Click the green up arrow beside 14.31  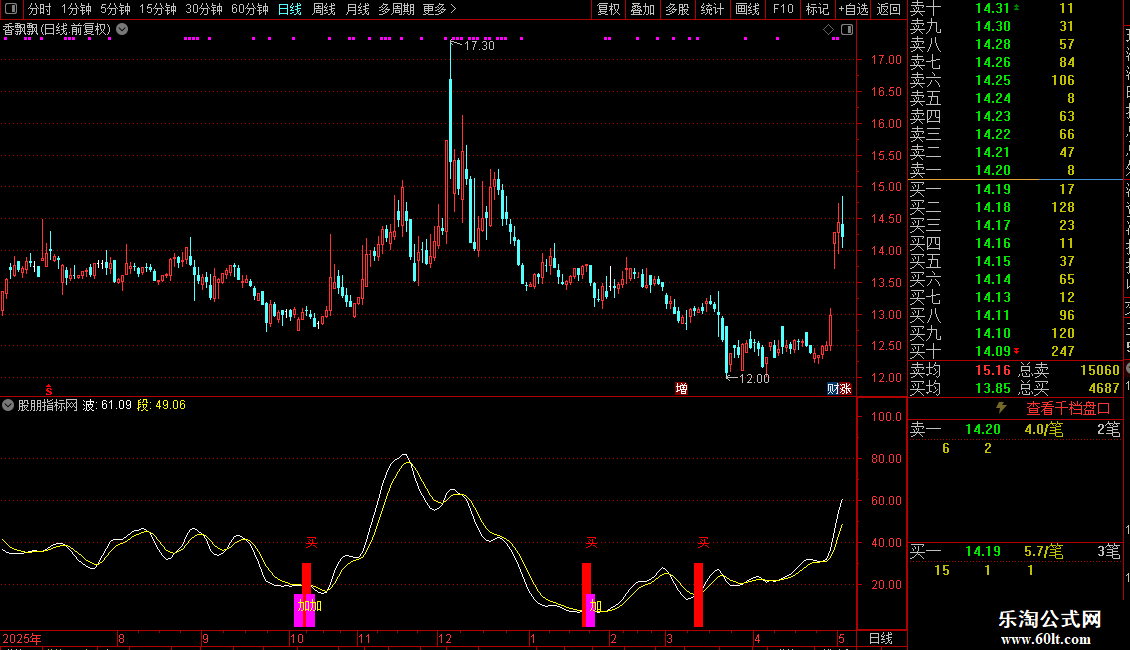1017,7
